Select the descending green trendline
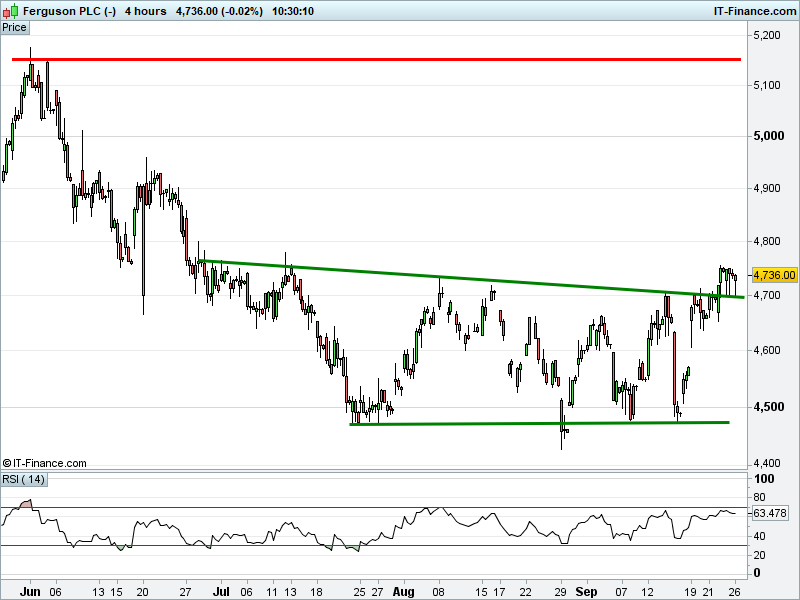 [x=471, y=279]
